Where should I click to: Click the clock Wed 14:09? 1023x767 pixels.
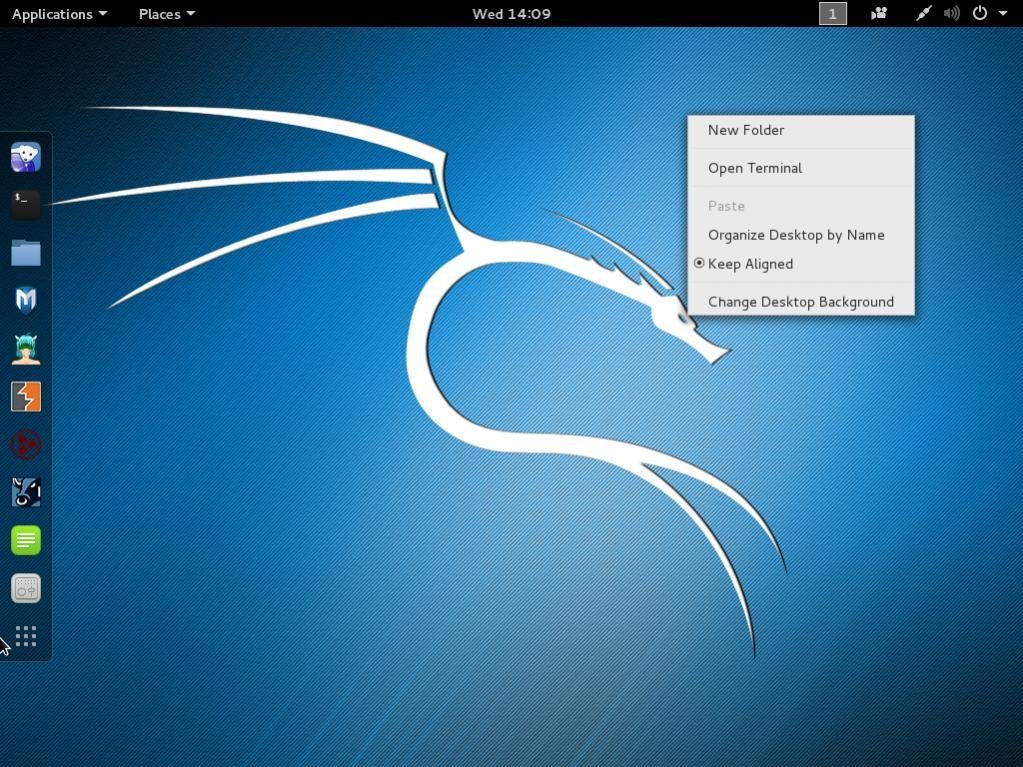[x=512, y=14]
